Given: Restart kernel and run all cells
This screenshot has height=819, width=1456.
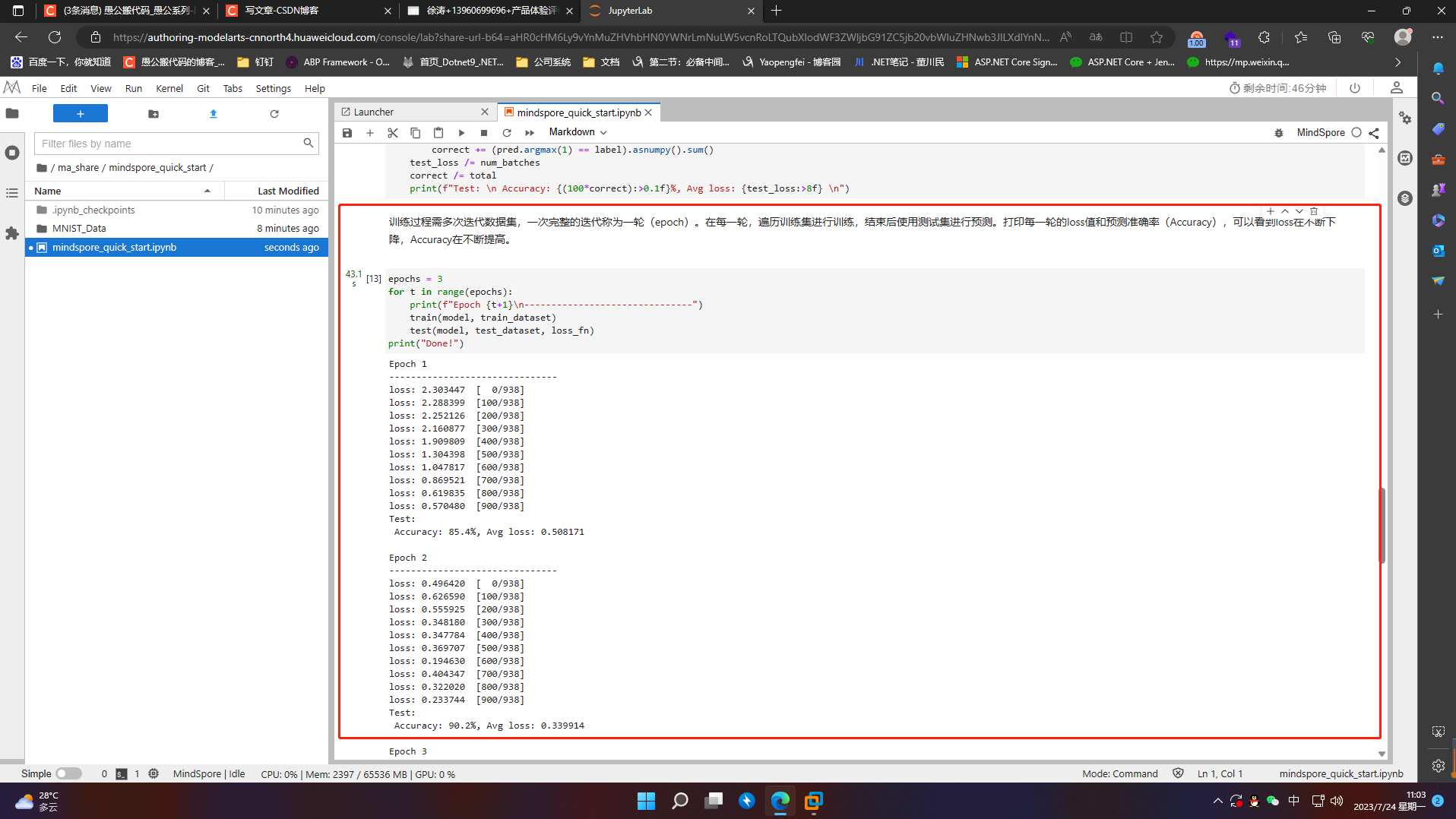Looking at the screenshot, I should (530, 133).
